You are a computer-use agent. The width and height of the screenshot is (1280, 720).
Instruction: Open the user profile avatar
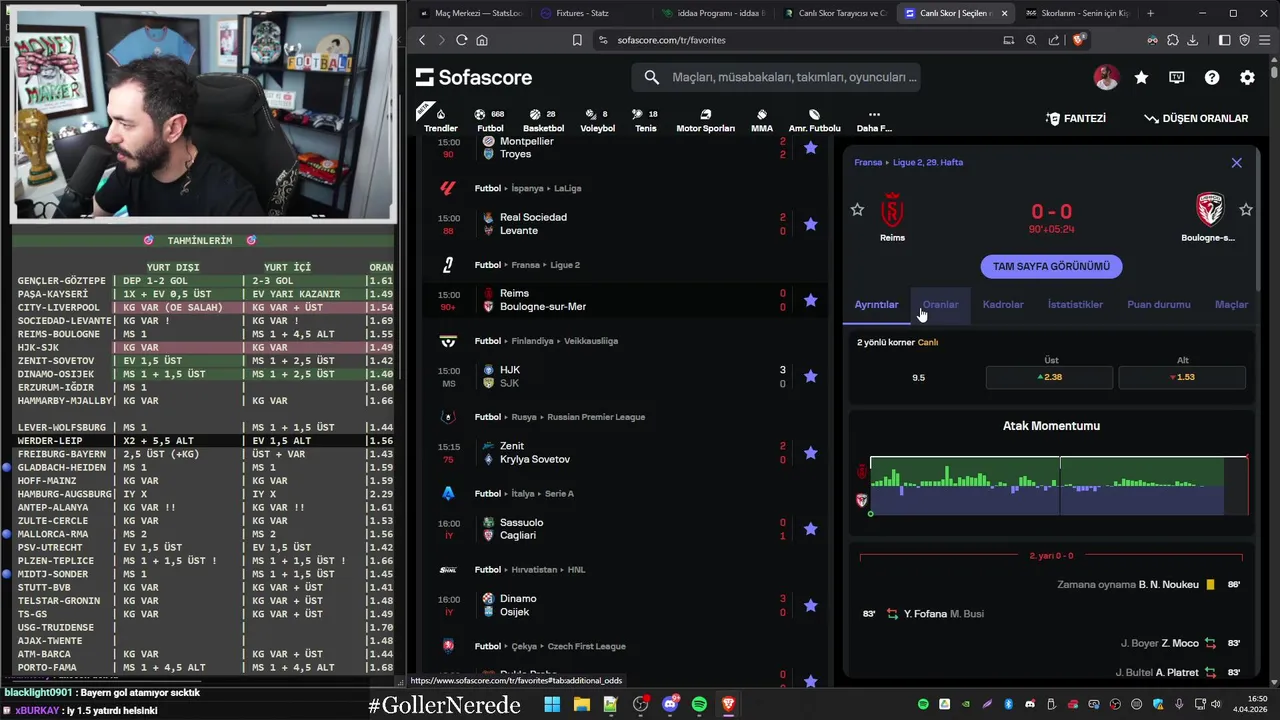[1106, 77]
